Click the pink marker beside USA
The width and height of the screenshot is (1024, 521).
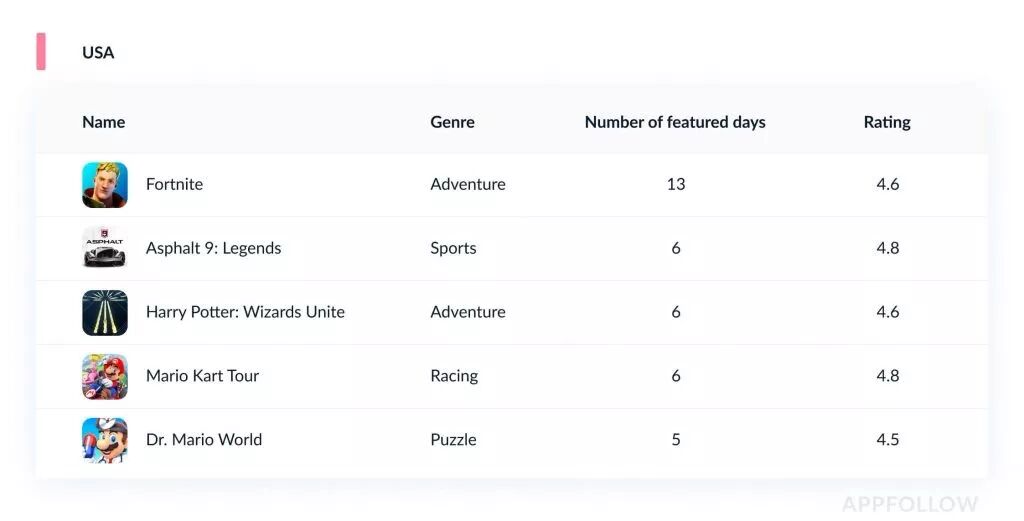click(41, 51)
